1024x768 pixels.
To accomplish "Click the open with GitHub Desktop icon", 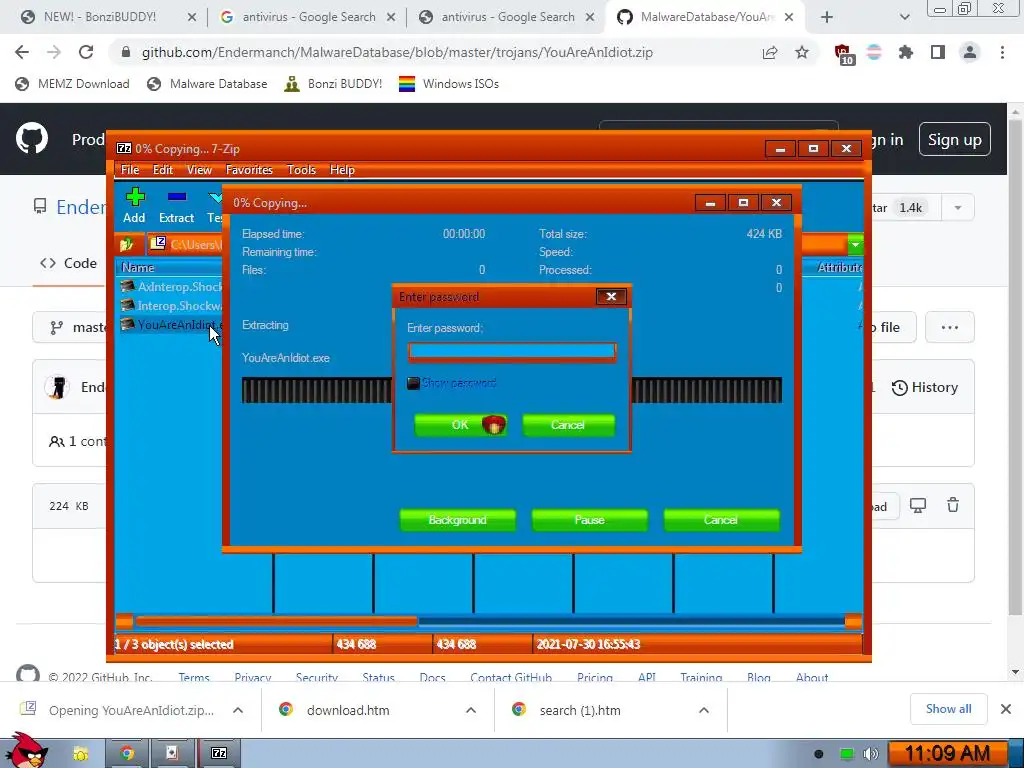I will tap(918, 505).
